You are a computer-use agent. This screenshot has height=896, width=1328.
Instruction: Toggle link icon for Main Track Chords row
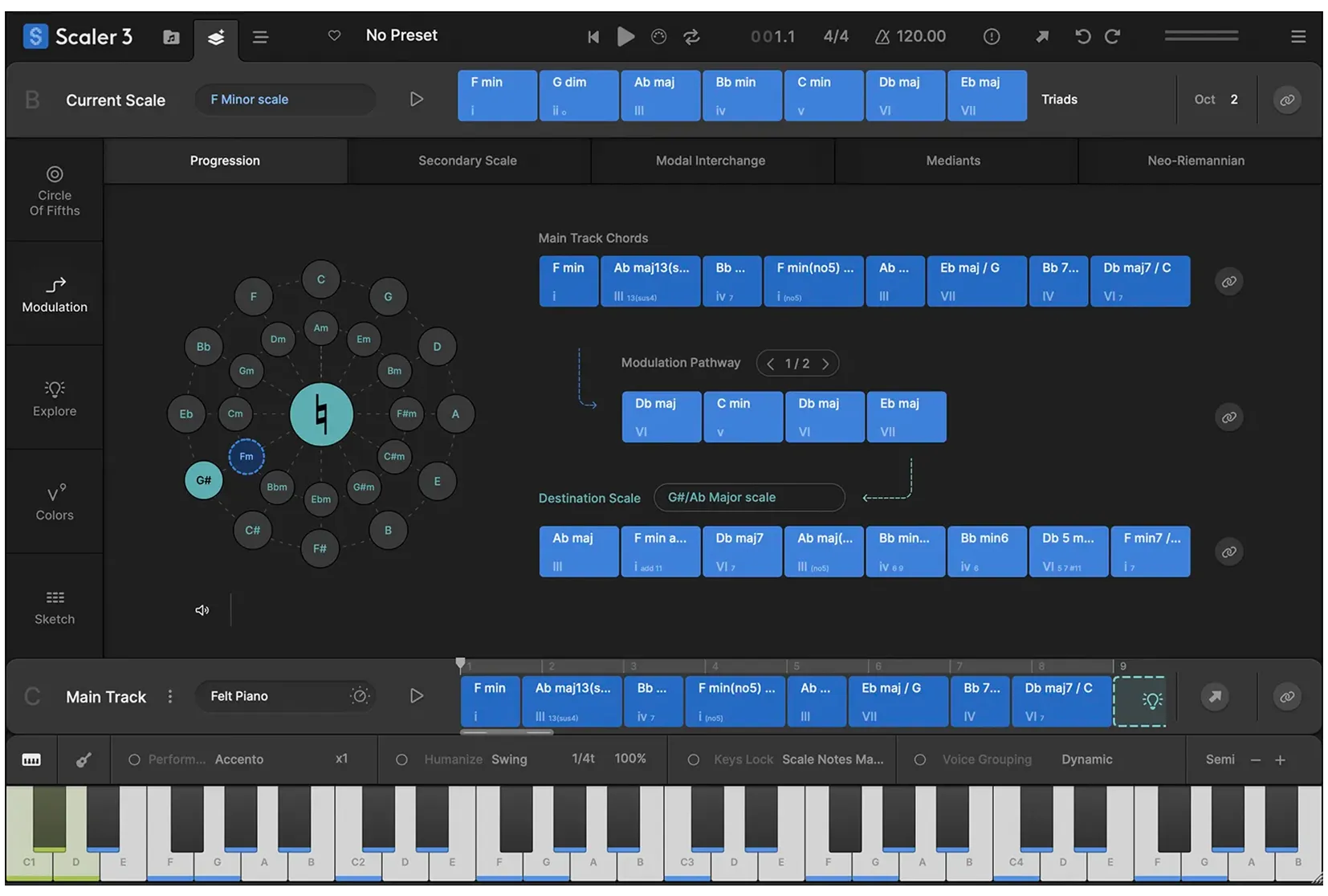pos(1229,282)
